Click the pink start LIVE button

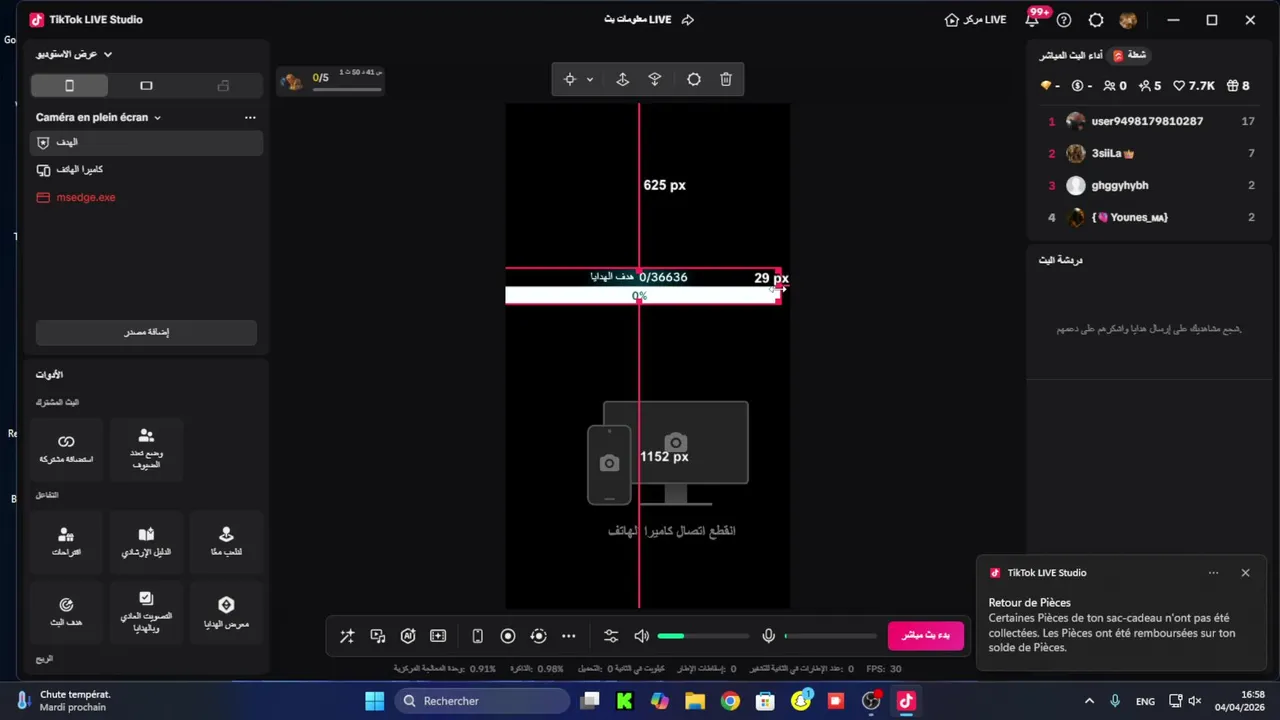(926, 636)
